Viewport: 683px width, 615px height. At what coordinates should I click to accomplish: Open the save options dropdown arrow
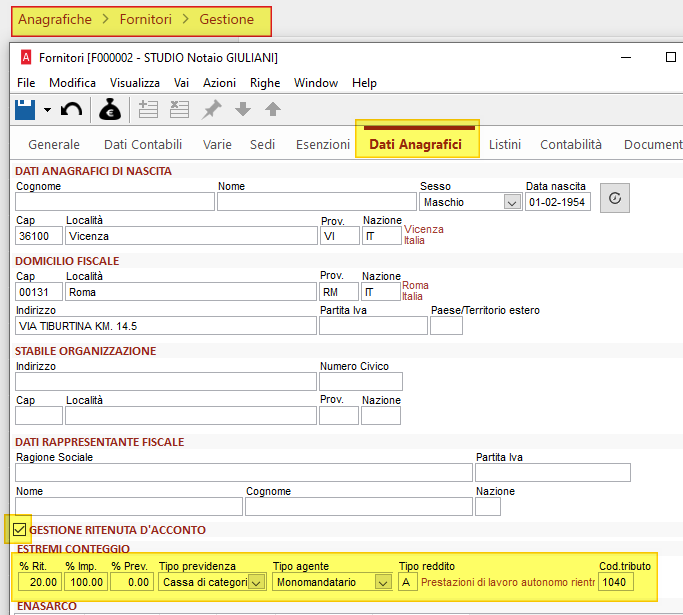47,110
